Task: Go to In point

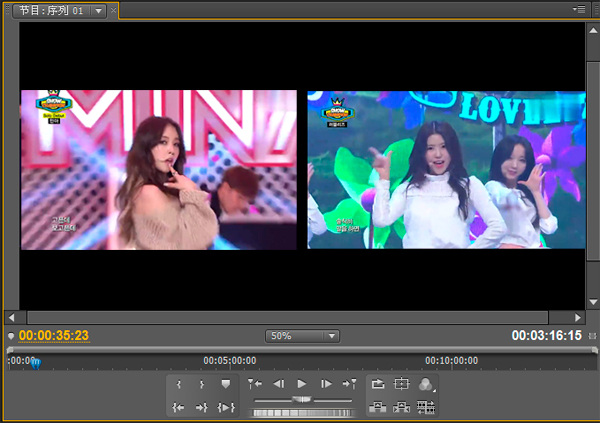Action: coord(178,408)
